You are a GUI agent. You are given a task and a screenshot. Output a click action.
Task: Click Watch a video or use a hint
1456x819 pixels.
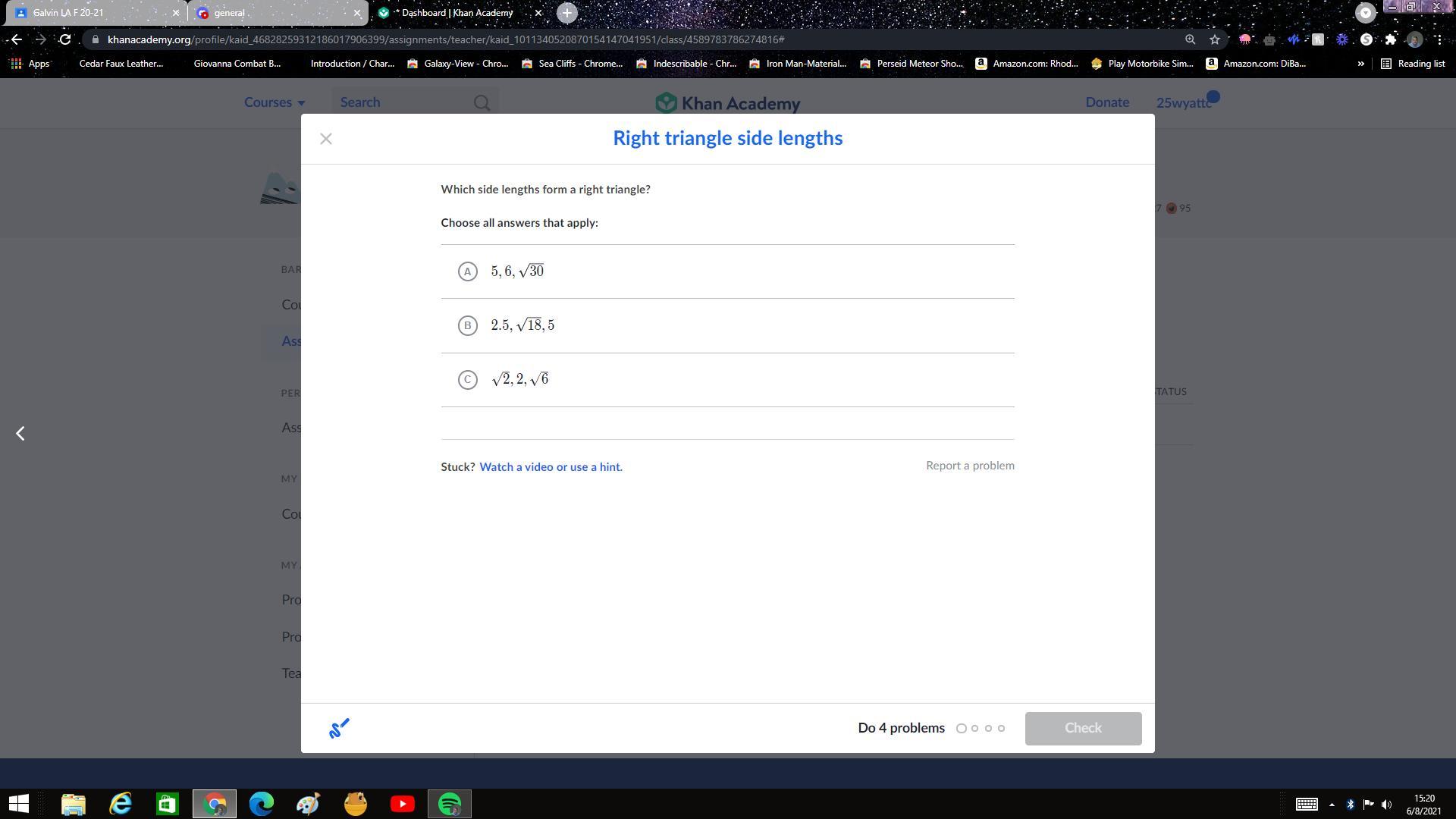pyautogui.click(x=551, y=467)
